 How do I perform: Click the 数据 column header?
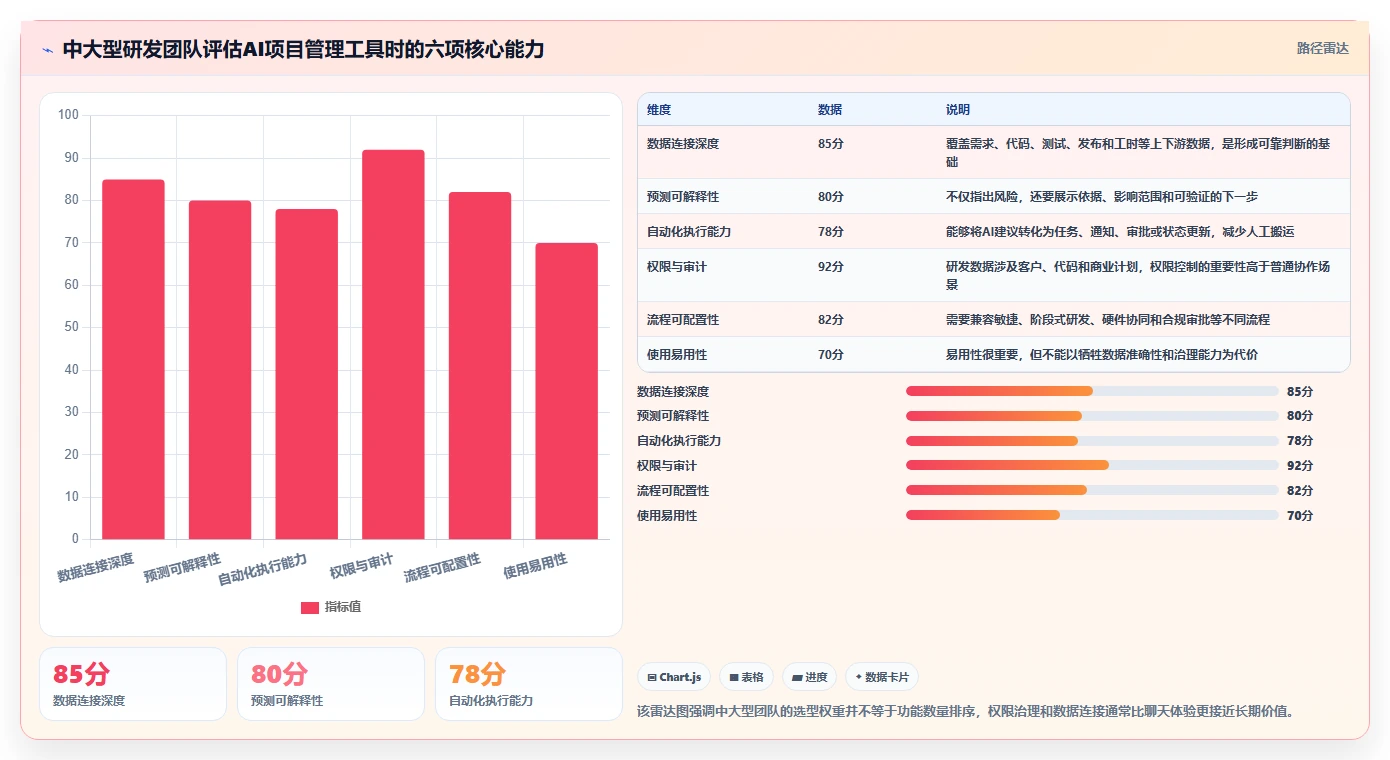pyautogui.click(x=830, y=109)
